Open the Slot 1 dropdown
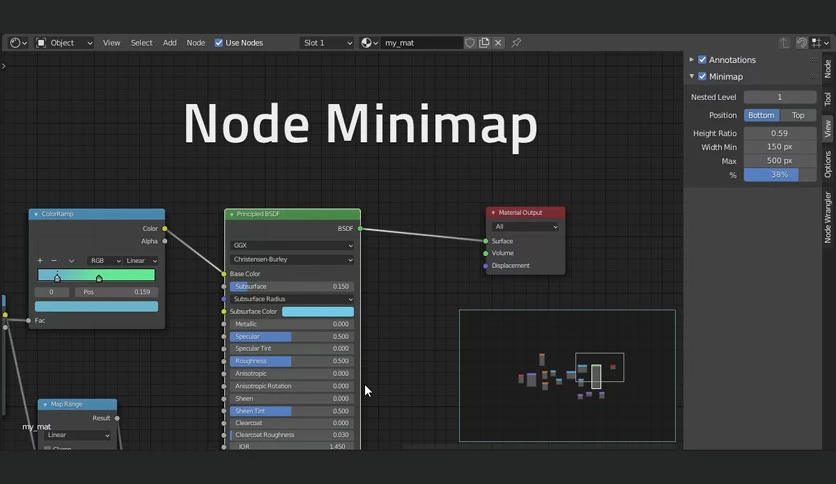Screen dimensions: 836x484 point(327,43)
